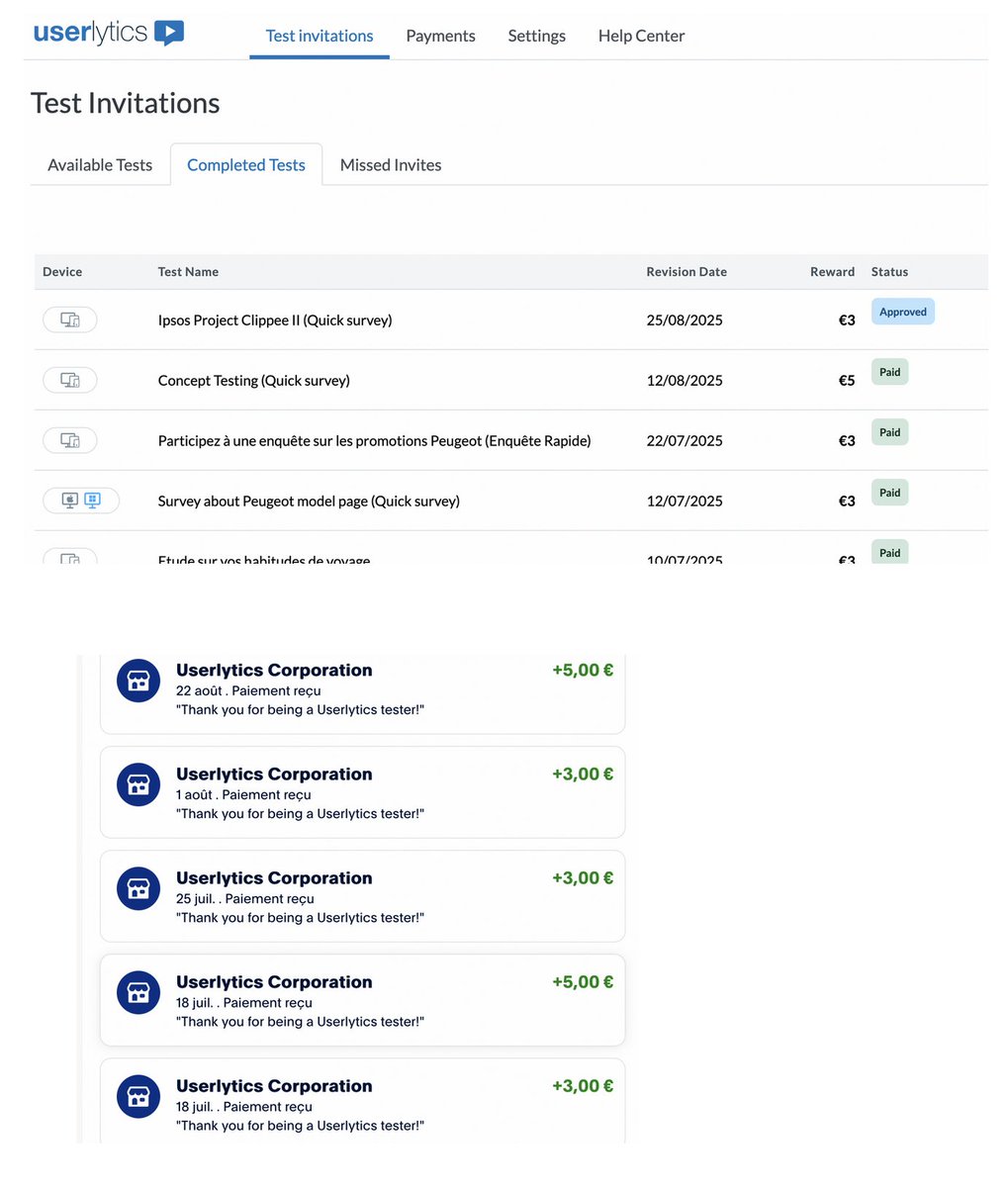Click the Revision Date column header
The height and width of the screenshot is (1187, 1008).
(x=687, y=271)
